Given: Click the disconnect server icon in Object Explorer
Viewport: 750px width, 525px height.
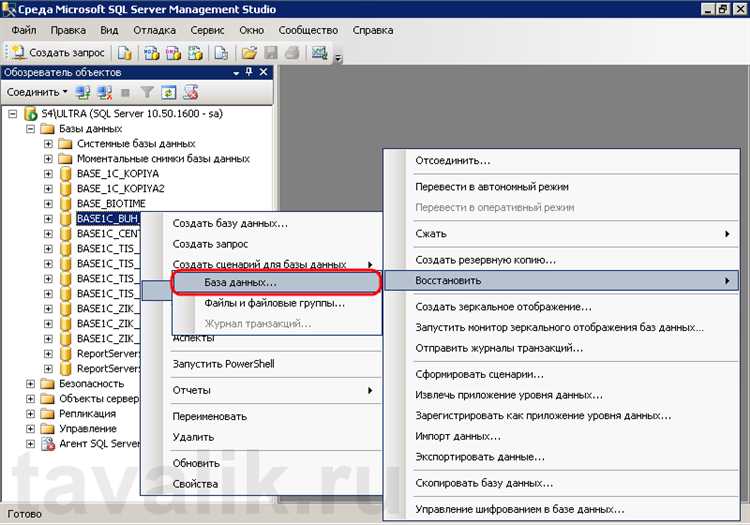Looking at the screenshot, I should point(104,92).
